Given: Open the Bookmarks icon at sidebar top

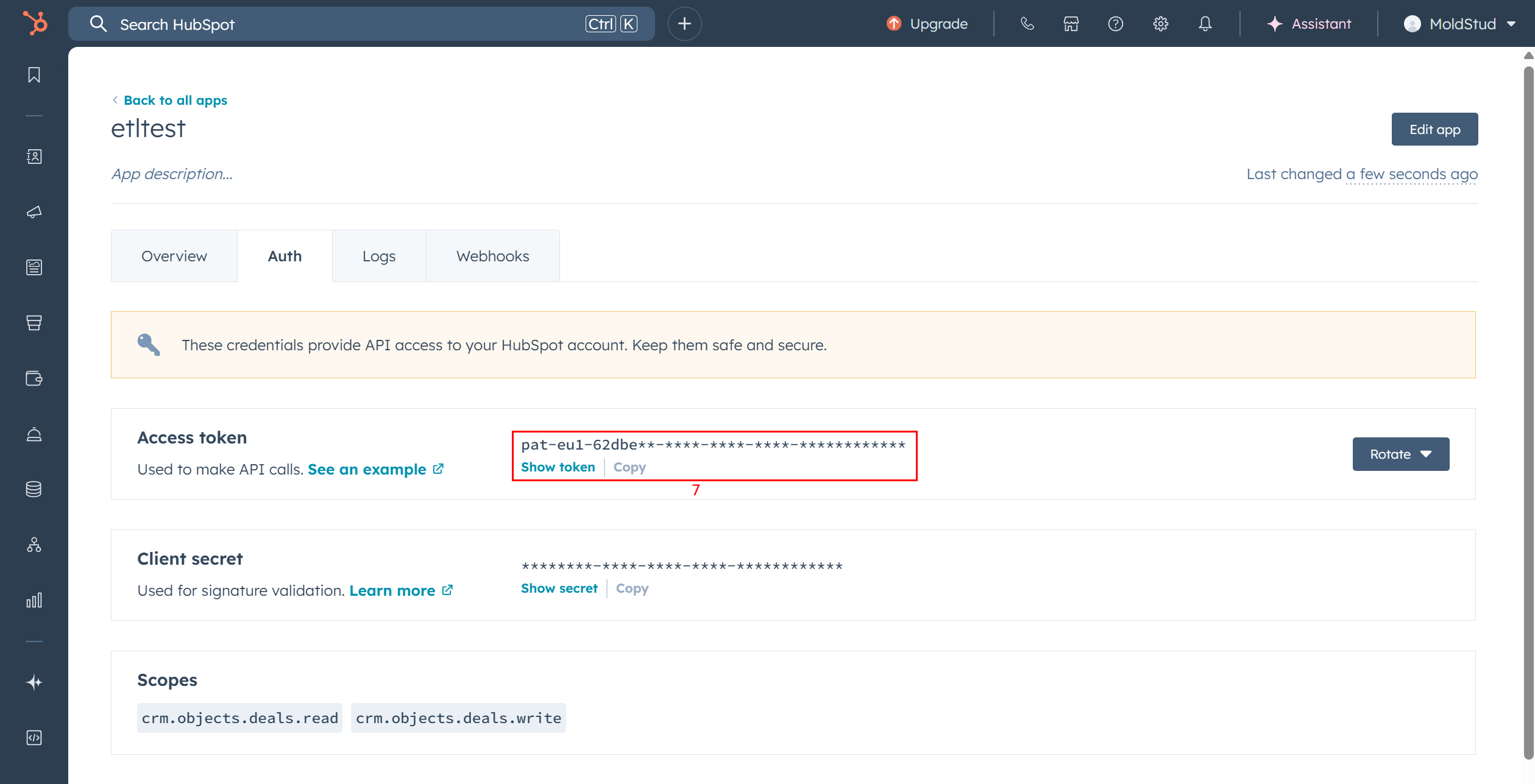Looking at the screenshot, I should point(34,74).
